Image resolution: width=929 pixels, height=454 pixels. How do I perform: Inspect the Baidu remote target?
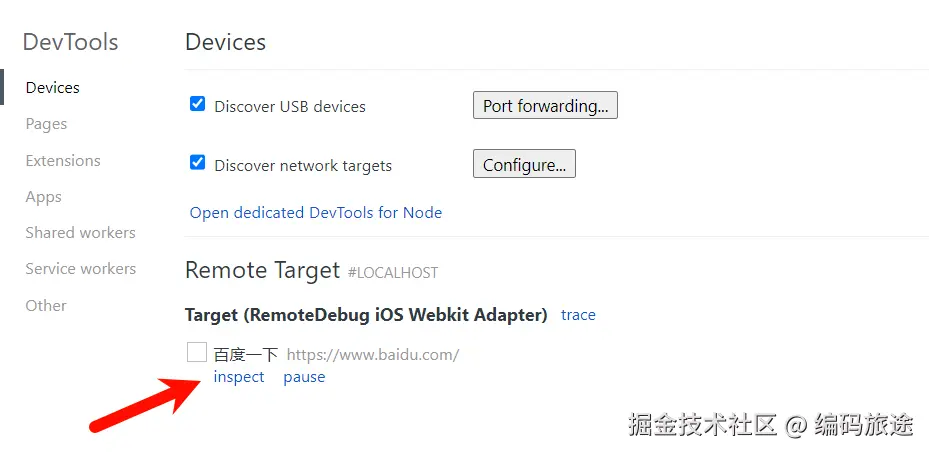click(239, 377)
